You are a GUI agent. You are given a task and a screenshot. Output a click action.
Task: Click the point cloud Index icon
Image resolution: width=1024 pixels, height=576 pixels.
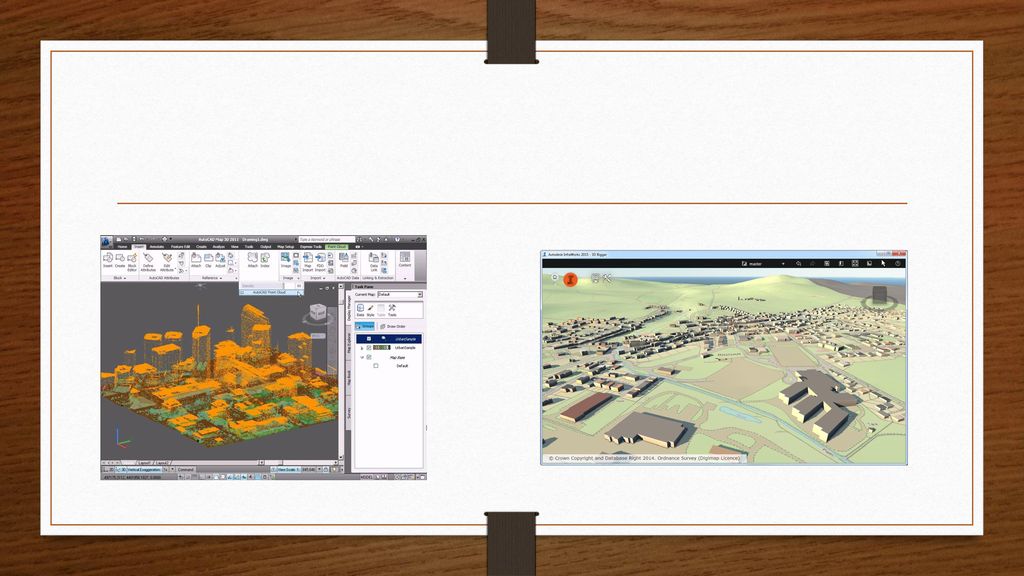(266, 257)
